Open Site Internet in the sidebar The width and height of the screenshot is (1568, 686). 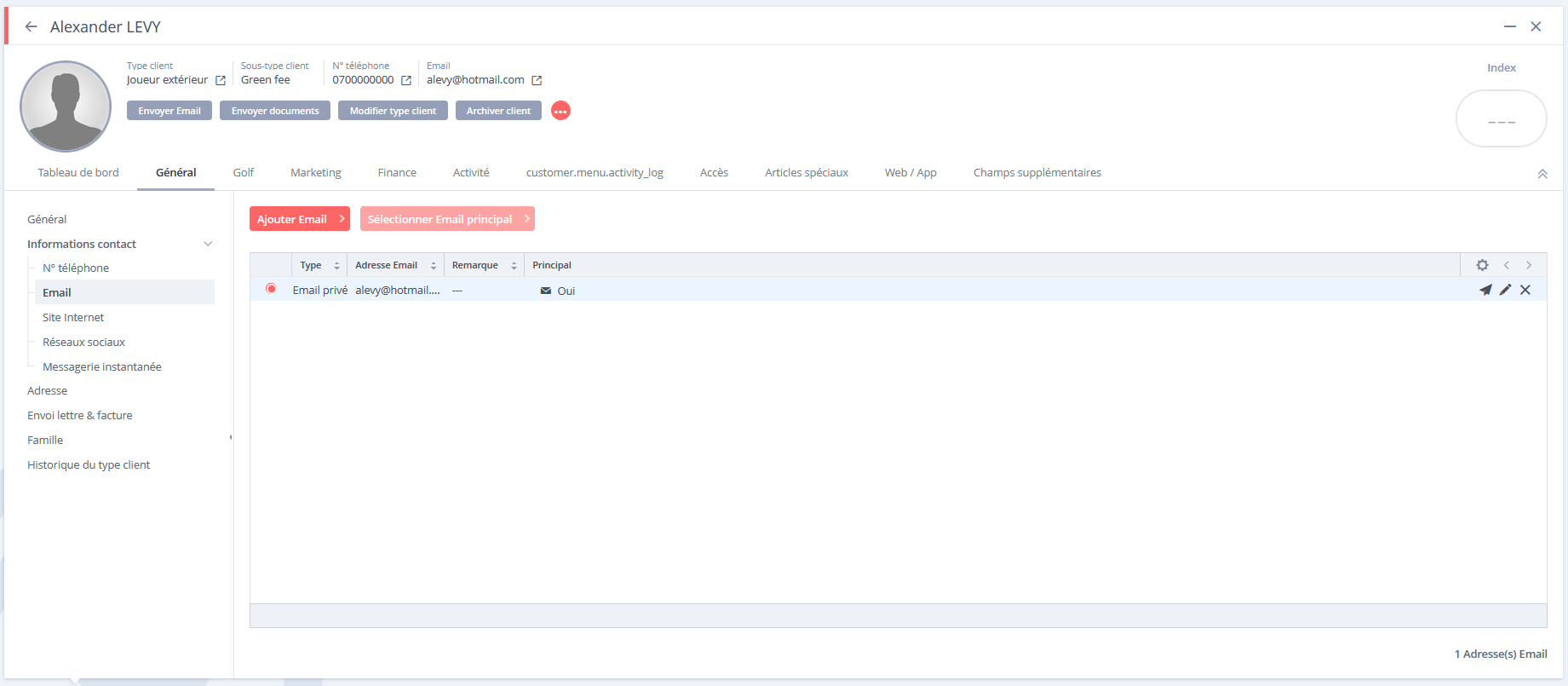point(73,317)
